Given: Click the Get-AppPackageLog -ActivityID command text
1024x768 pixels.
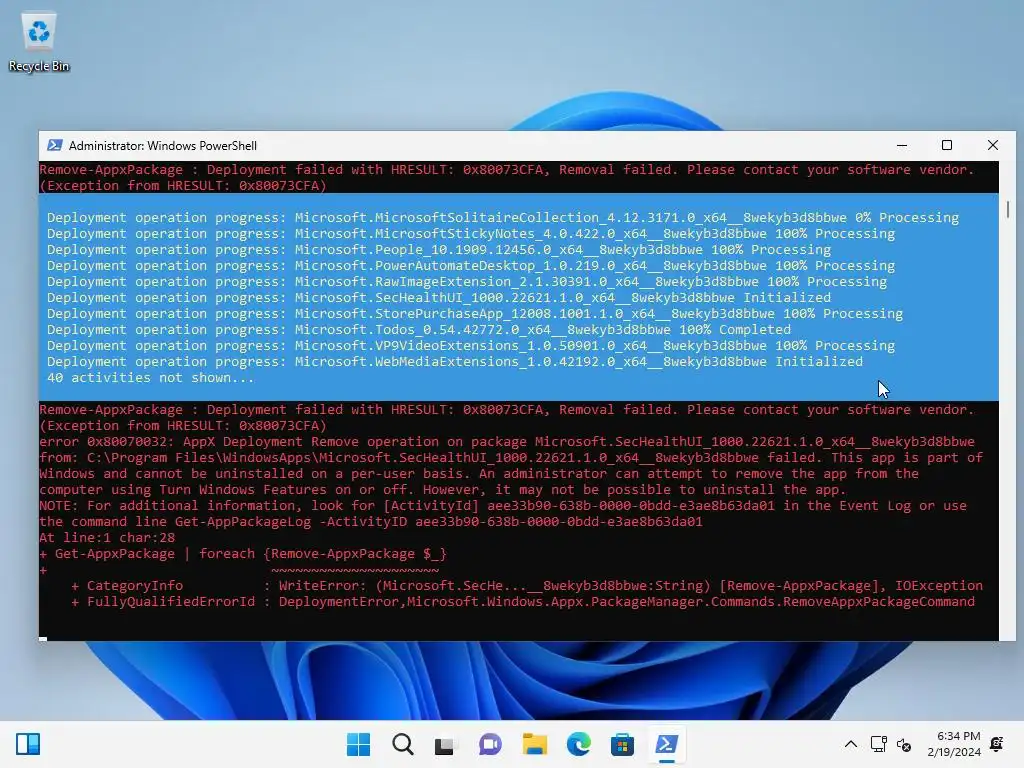Looking at the screenshot, I should click(x=438, y=522).
